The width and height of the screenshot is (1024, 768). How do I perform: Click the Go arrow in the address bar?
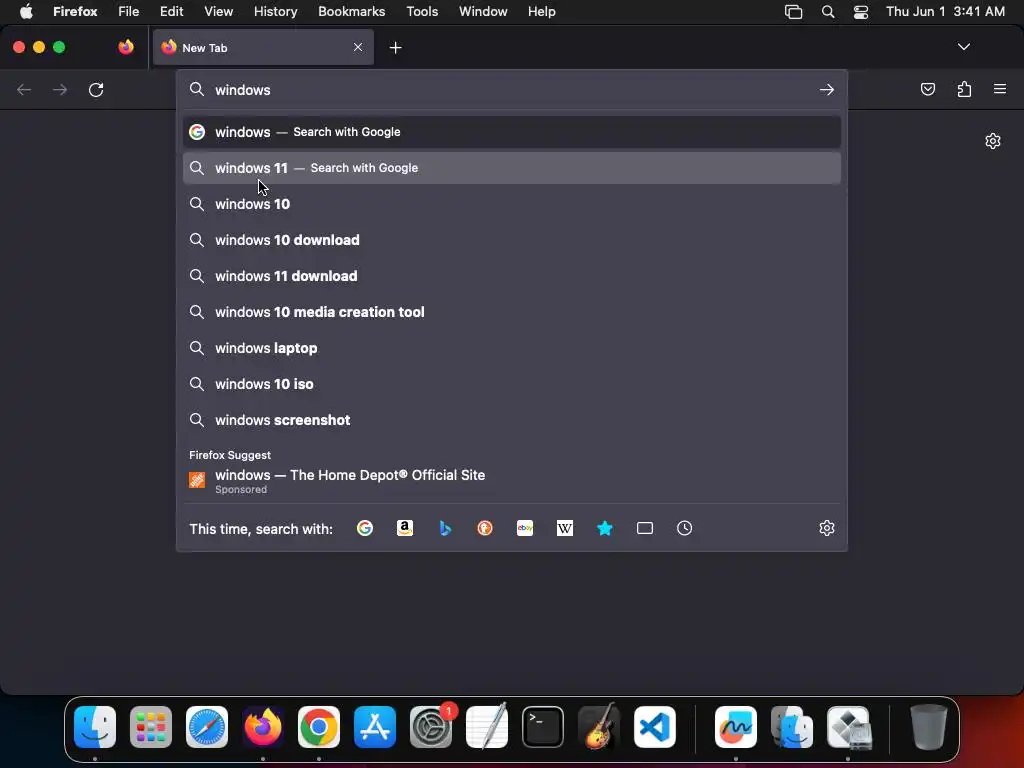point(827,89)
